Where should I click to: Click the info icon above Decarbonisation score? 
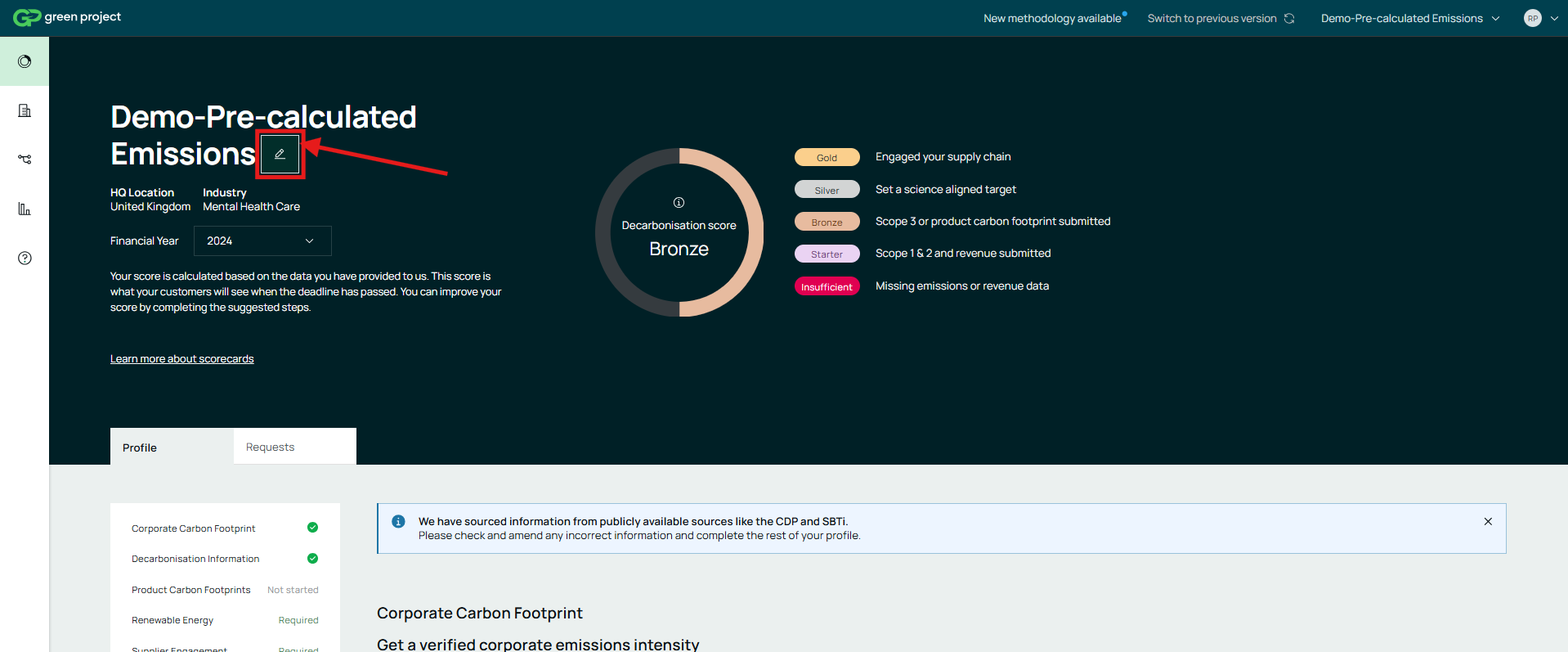pos(679,203)
